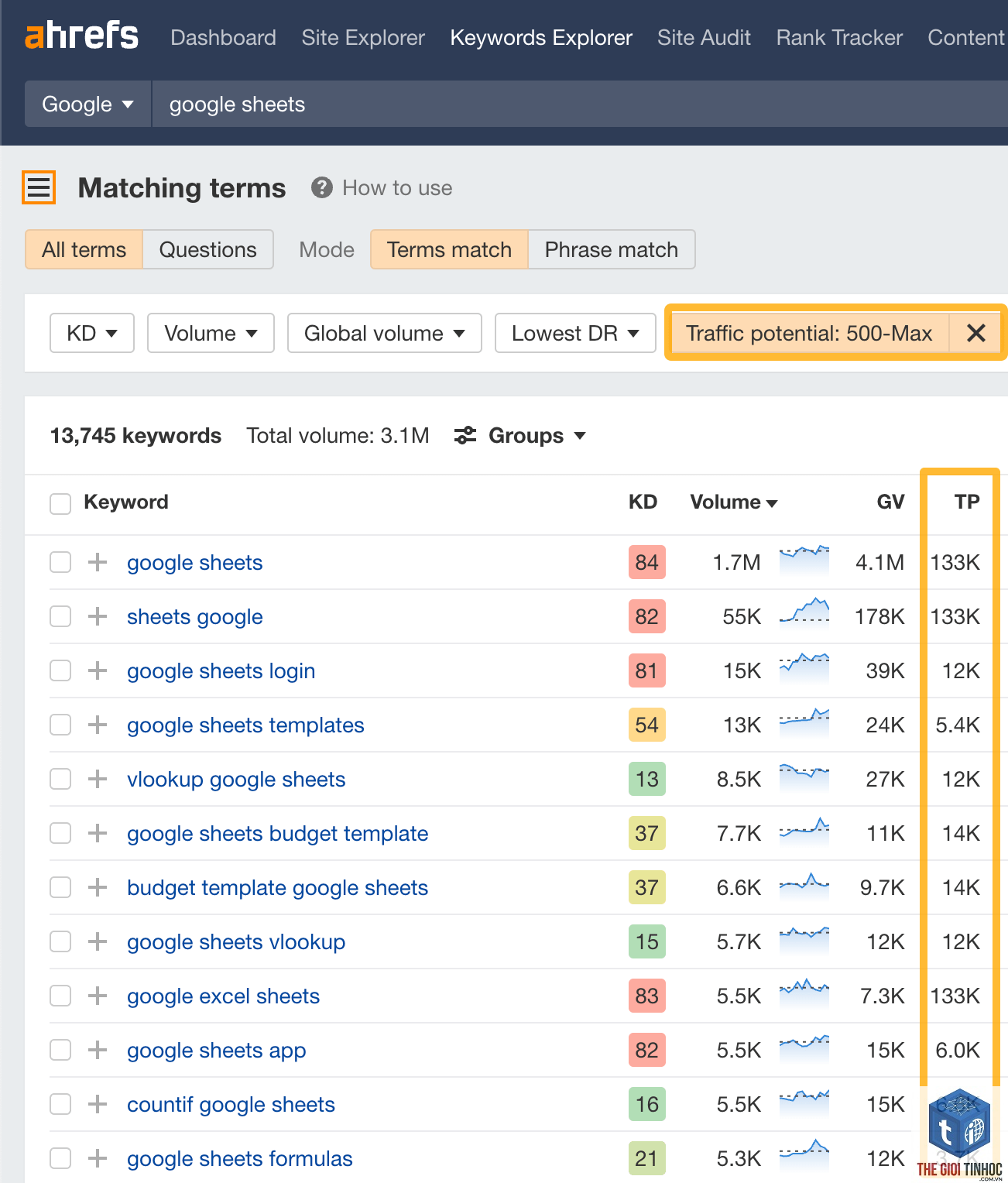Select Terms match mode
1008x1183 pixels.
449,249
